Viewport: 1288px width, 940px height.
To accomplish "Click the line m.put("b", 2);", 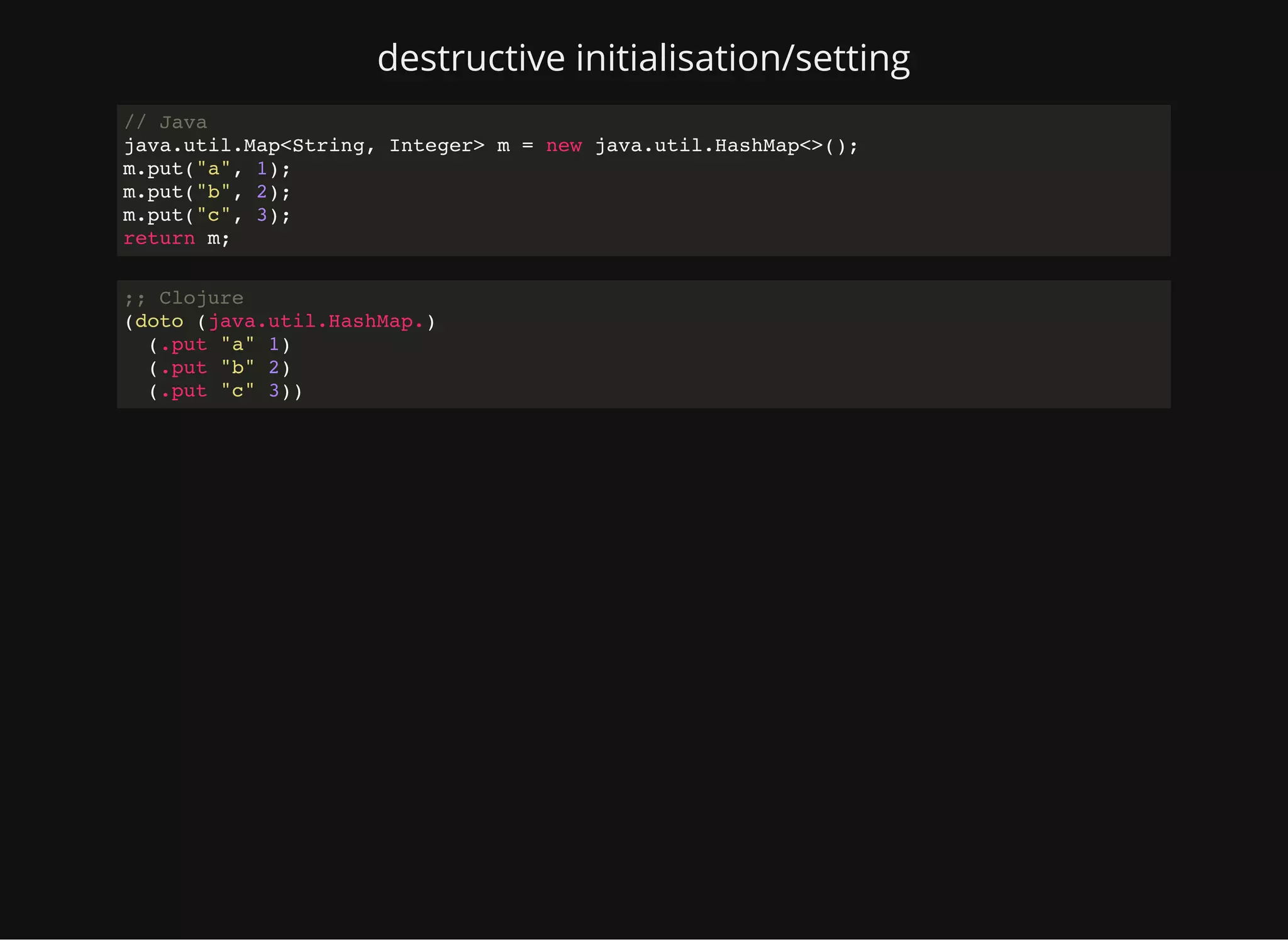I will tap(207, 193).
